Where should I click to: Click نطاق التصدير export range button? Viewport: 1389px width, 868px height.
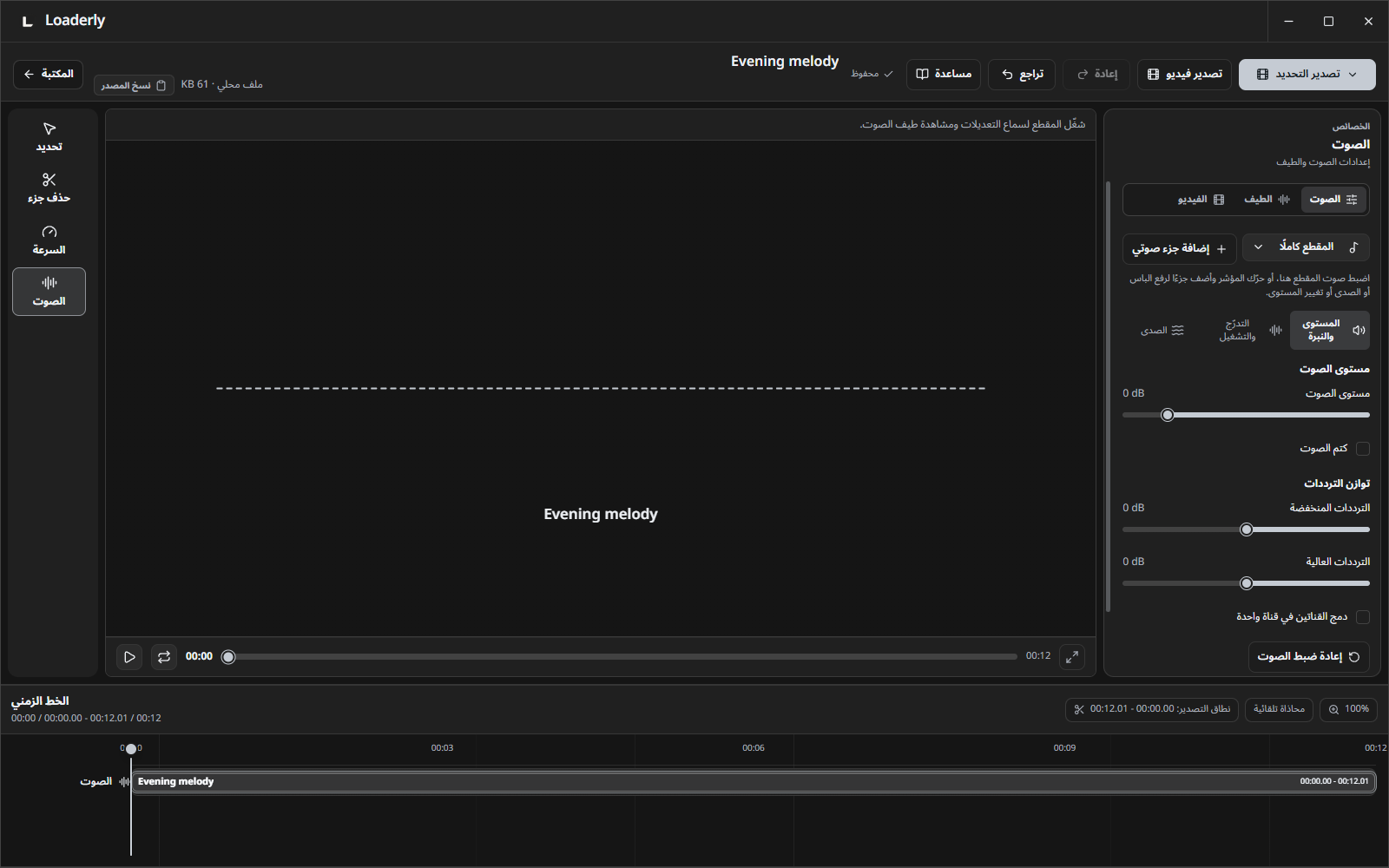point(1152,709)
